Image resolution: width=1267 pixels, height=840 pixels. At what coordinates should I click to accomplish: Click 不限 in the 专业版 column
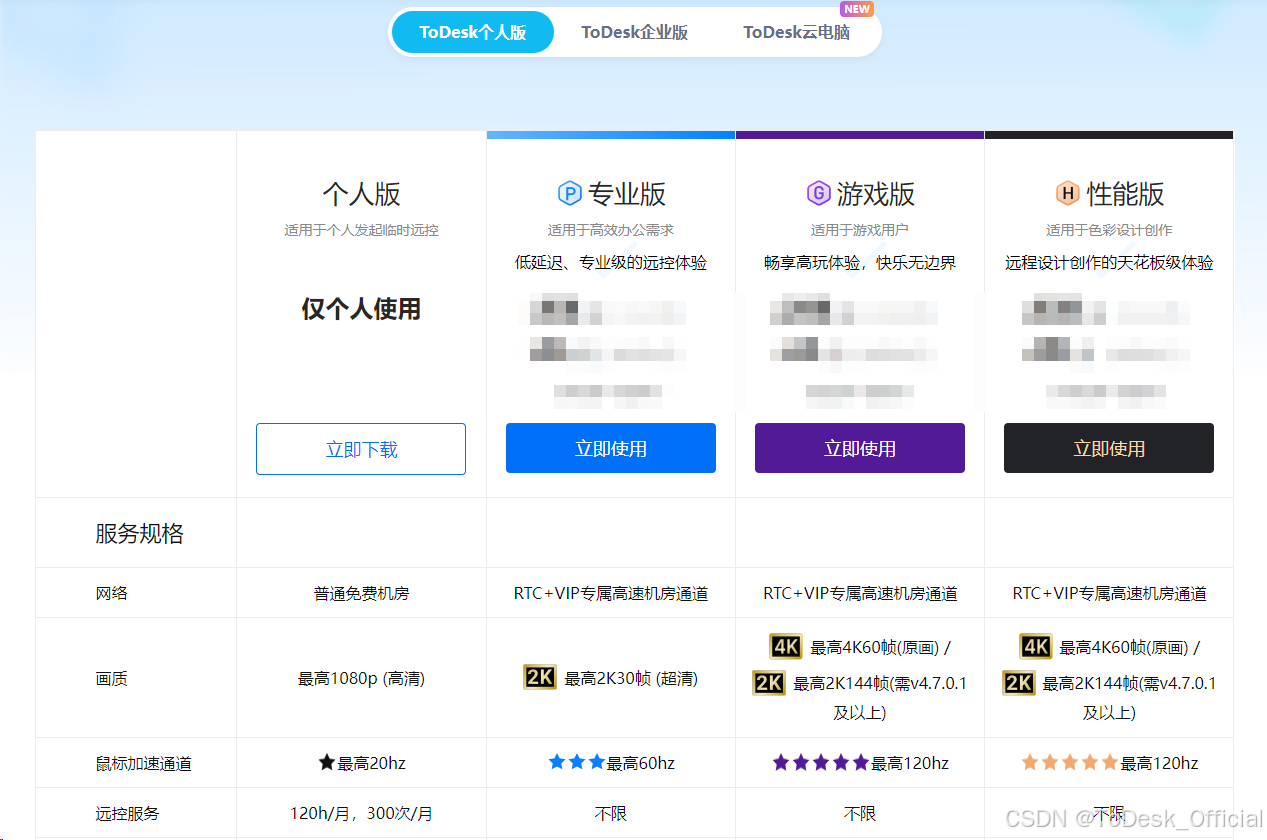[611, 814]
